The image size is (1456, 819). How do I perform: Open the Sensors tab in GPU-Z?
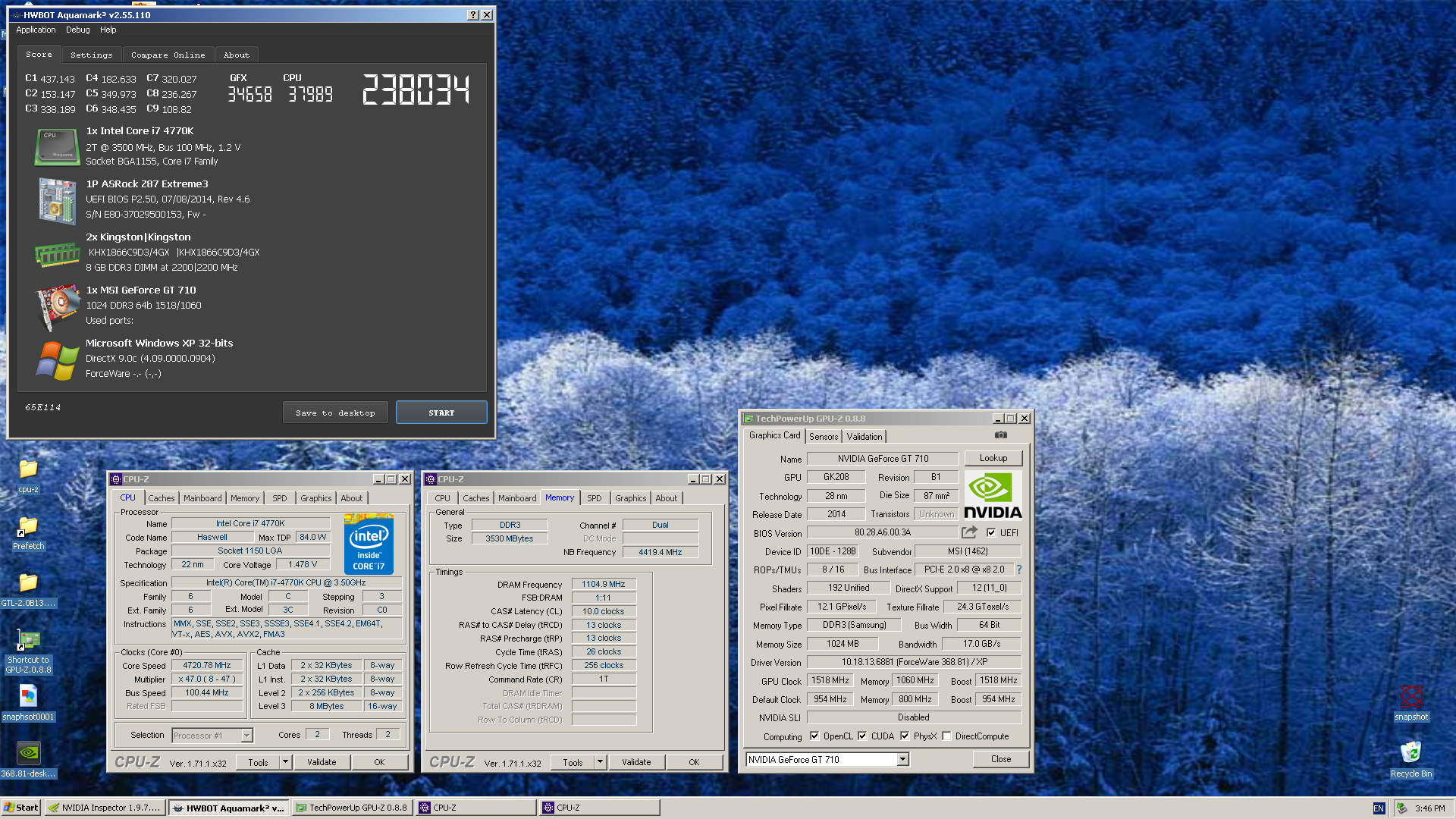[824, 436]
